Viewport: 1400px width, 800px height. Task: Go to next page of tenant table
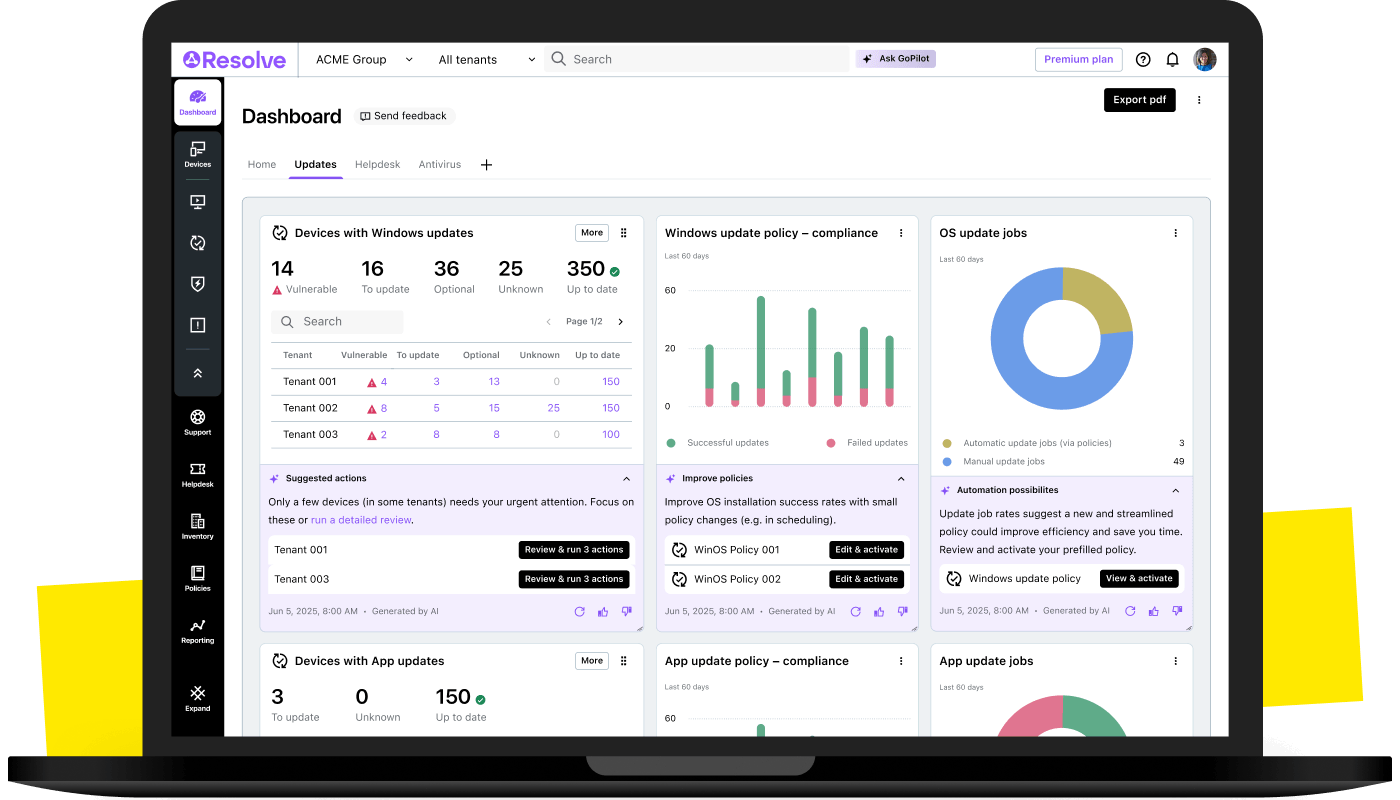click(620, 322)
